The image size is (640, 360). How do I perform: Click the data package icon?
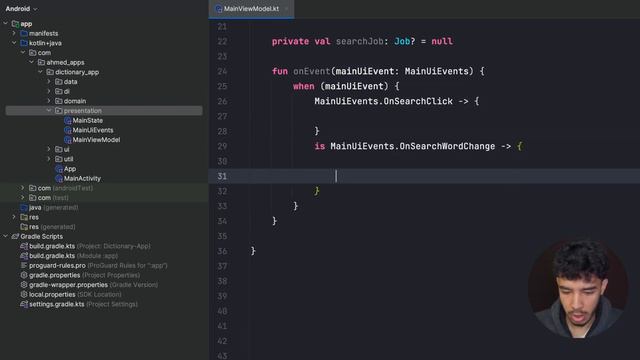point(58,82)
